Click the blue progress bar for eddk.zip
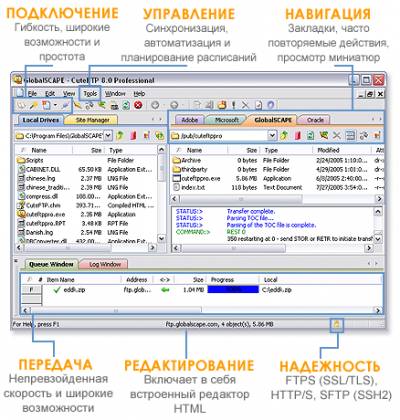The image size is (400, 420). point(233,289)
